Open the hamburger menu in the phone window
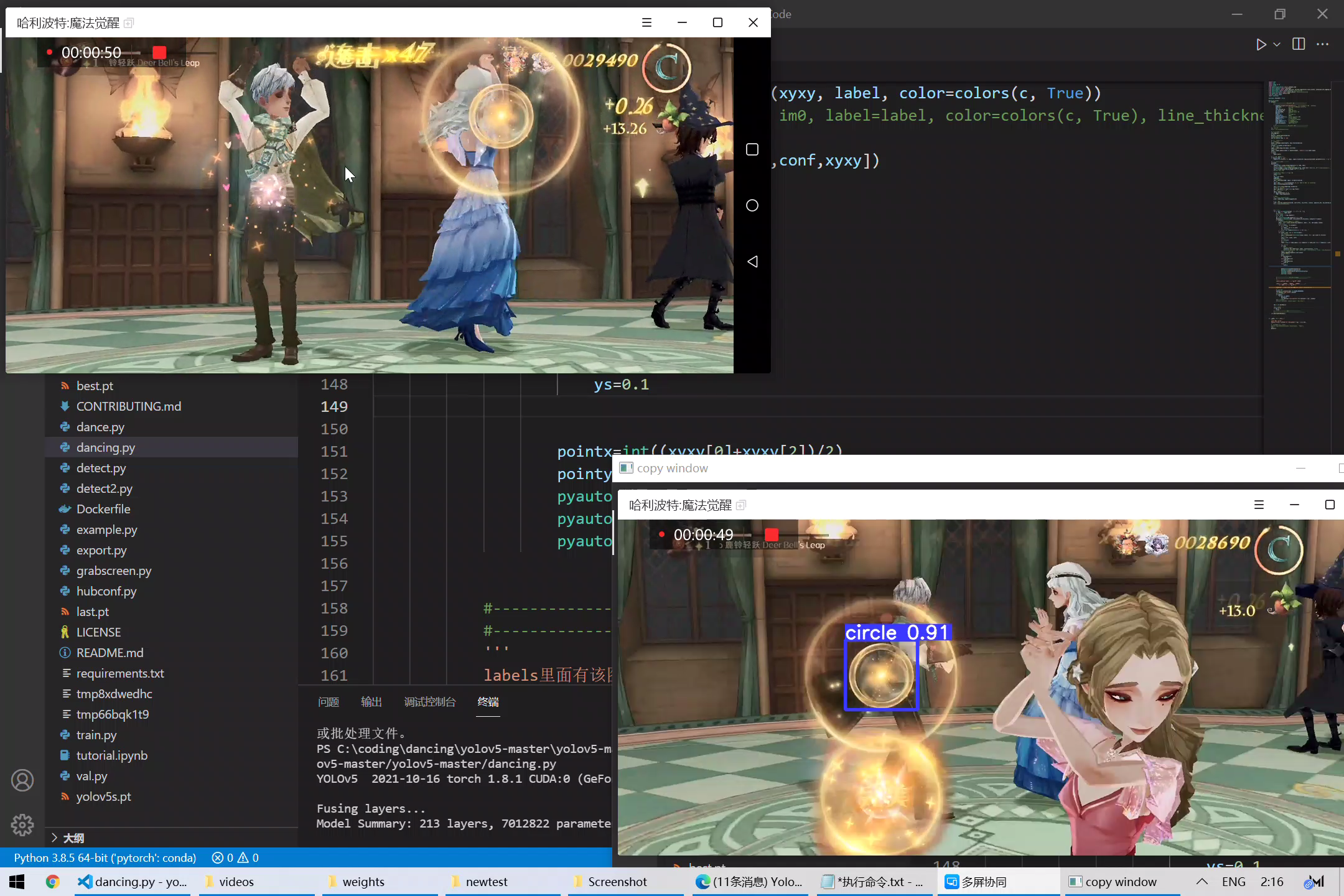This screenshot has width=1344, height=896. (x=646, y=22)
